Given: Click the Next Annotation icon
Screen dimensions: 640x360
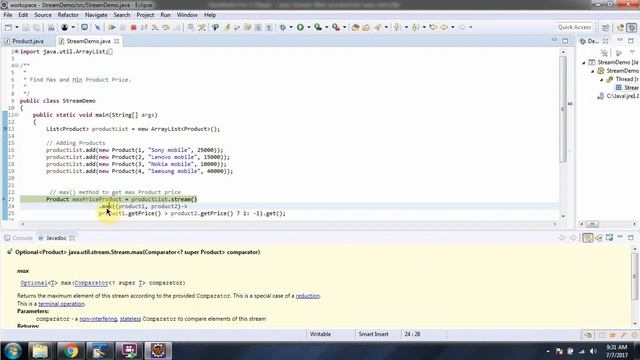Looking at the screenshot, I should [x=398, y=27].
